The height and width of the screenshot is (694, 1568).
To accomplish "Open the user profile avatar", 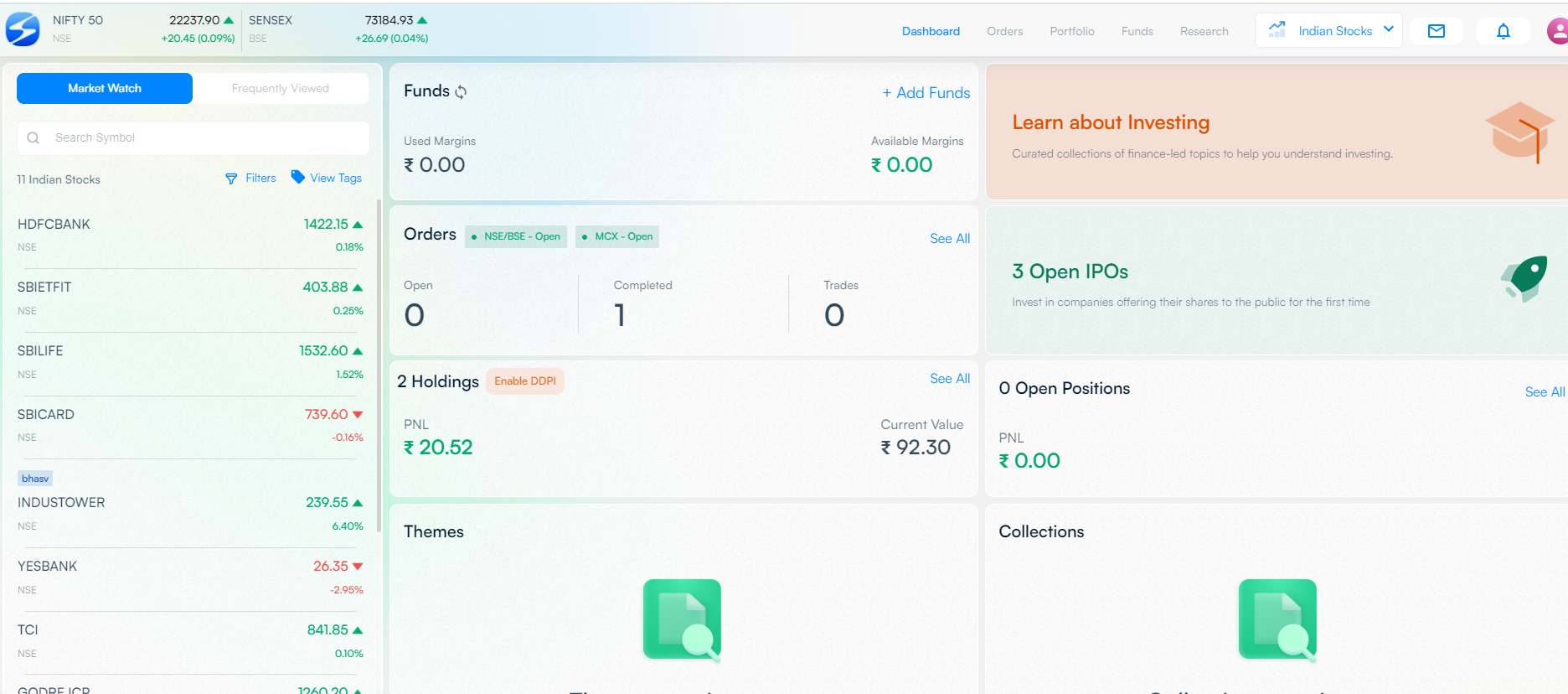I will tap(1557, 31).
